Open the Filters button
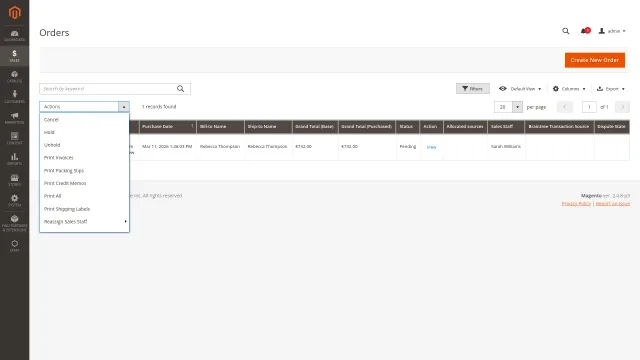Image resolution: width=640 pixels, height=360 pixels. click(x=473, y=89)
